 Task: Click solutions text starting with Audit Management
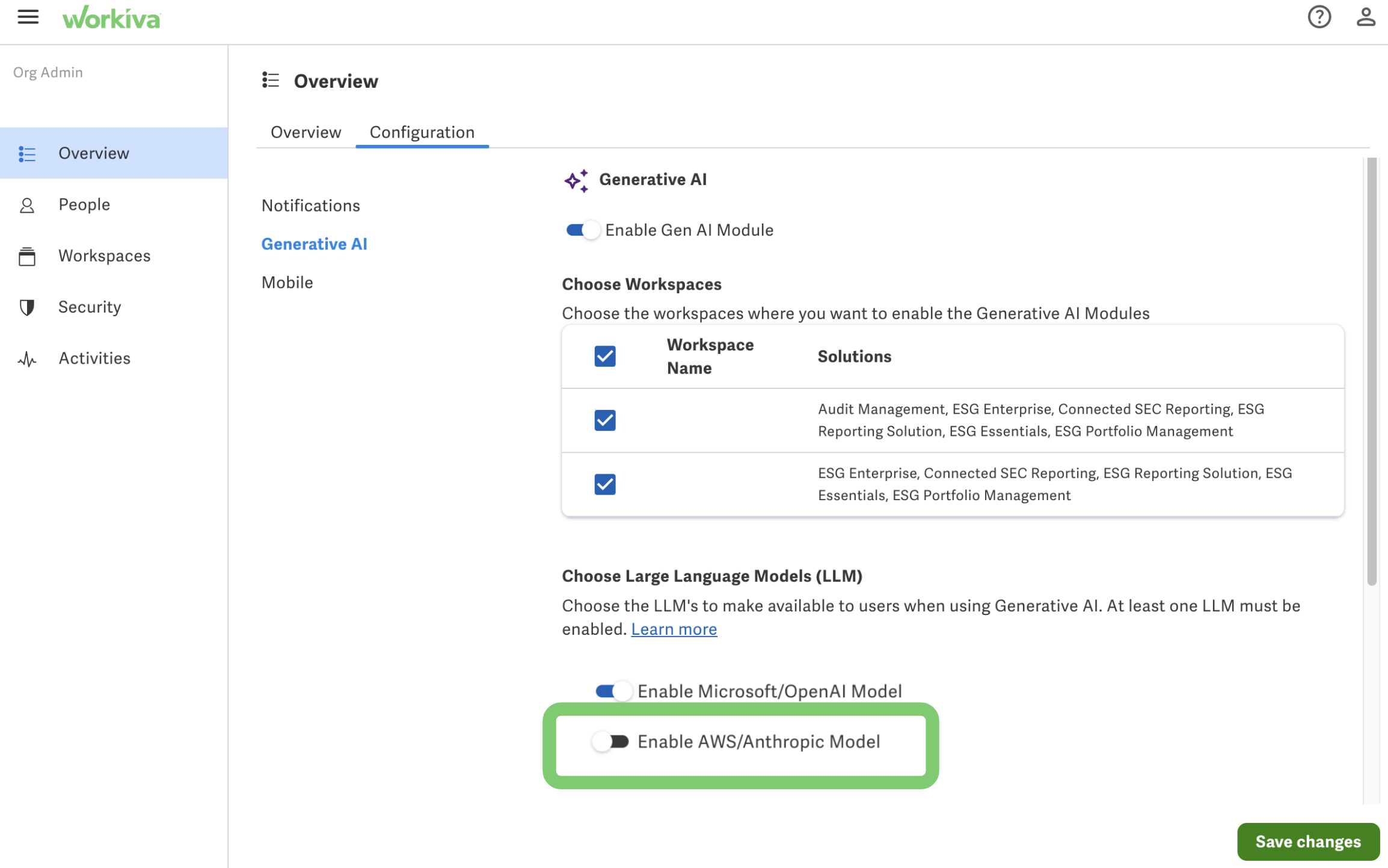[x=1041, y=420]
